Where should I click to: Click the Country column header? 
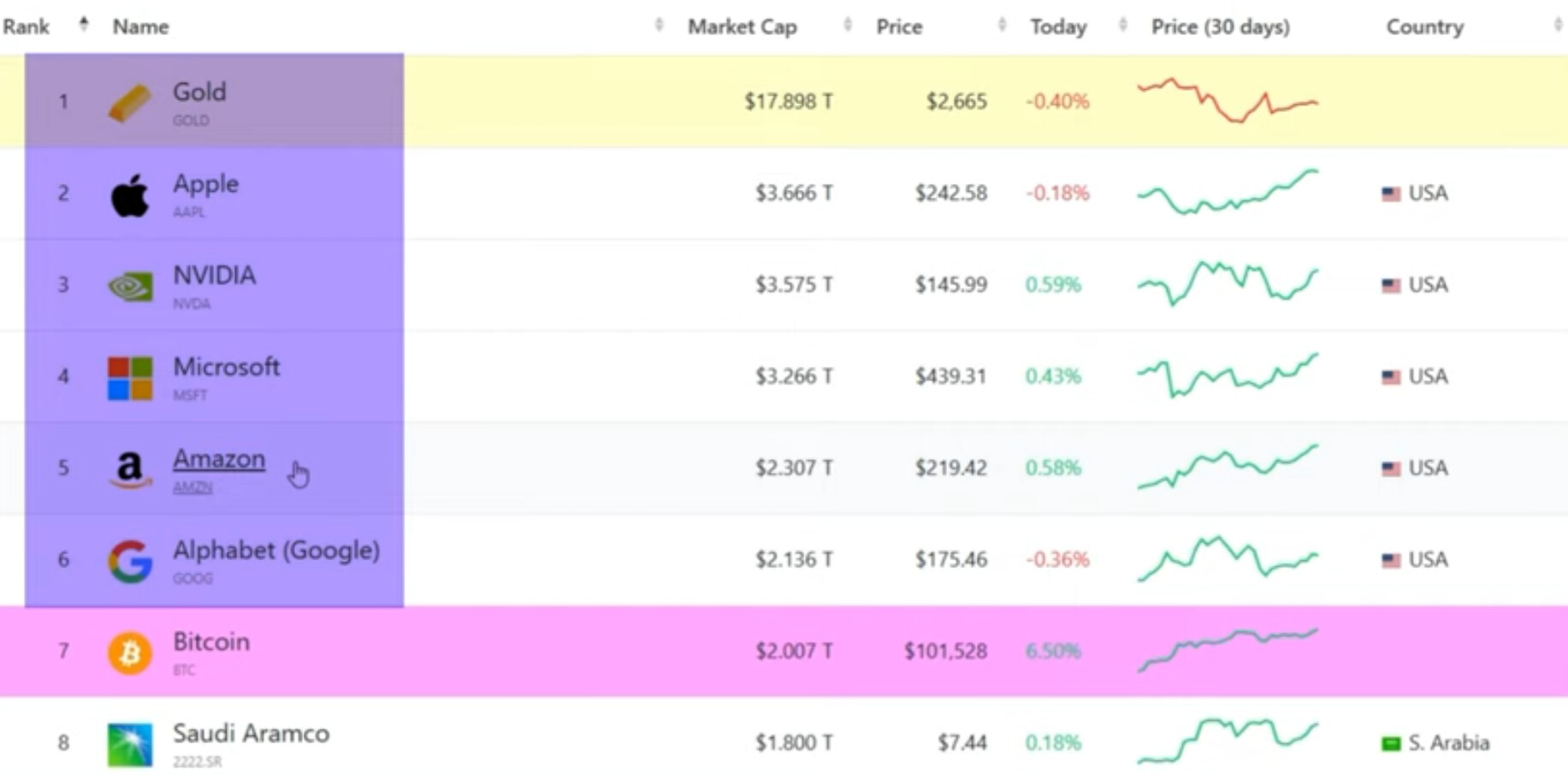point(1425,27)
